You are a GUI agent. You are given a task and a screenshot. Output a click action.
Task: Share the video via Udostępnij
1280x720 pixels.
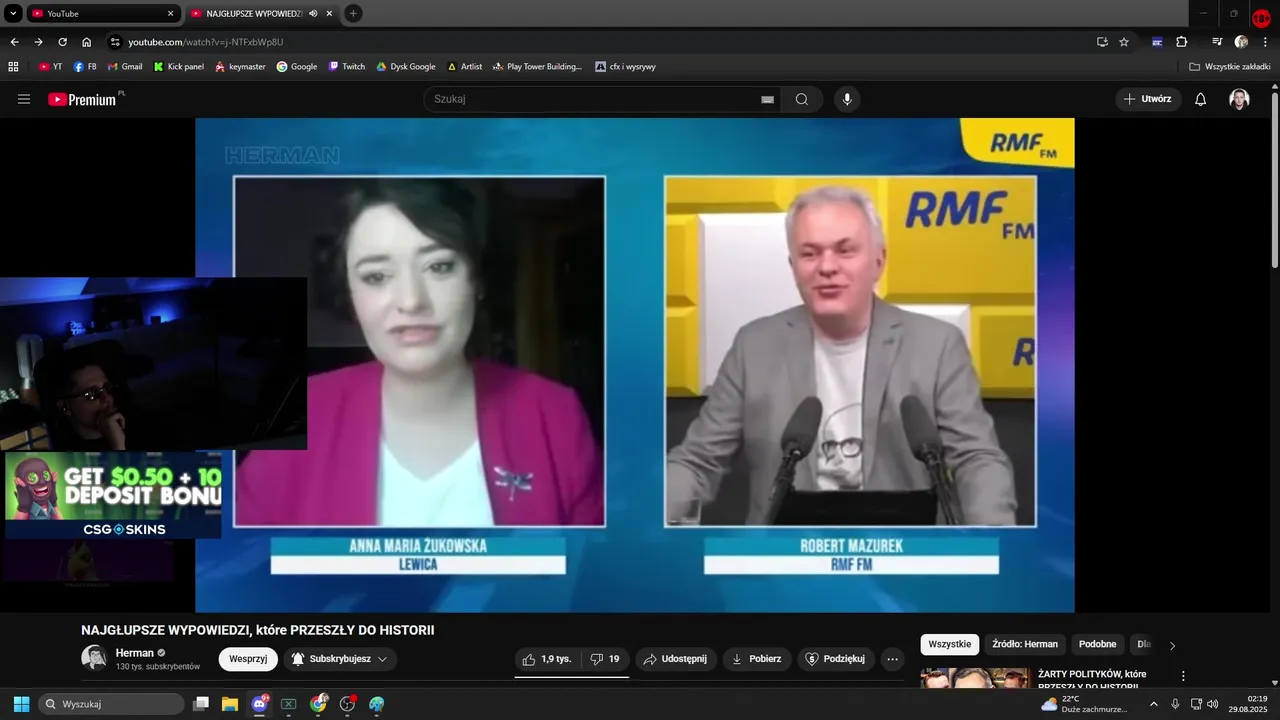(675, 659)
